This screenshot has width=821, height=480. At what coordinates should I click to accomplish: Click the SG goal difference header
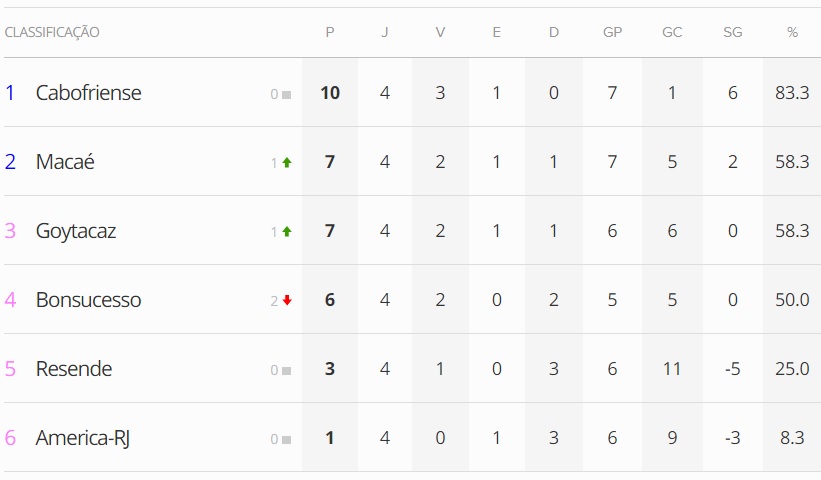pos(733,33)
